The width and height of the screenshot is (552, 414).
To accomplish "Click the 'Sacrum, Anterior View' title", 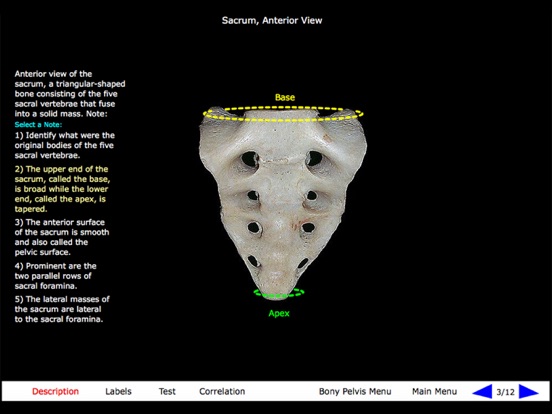I will [x=272, y=20].
